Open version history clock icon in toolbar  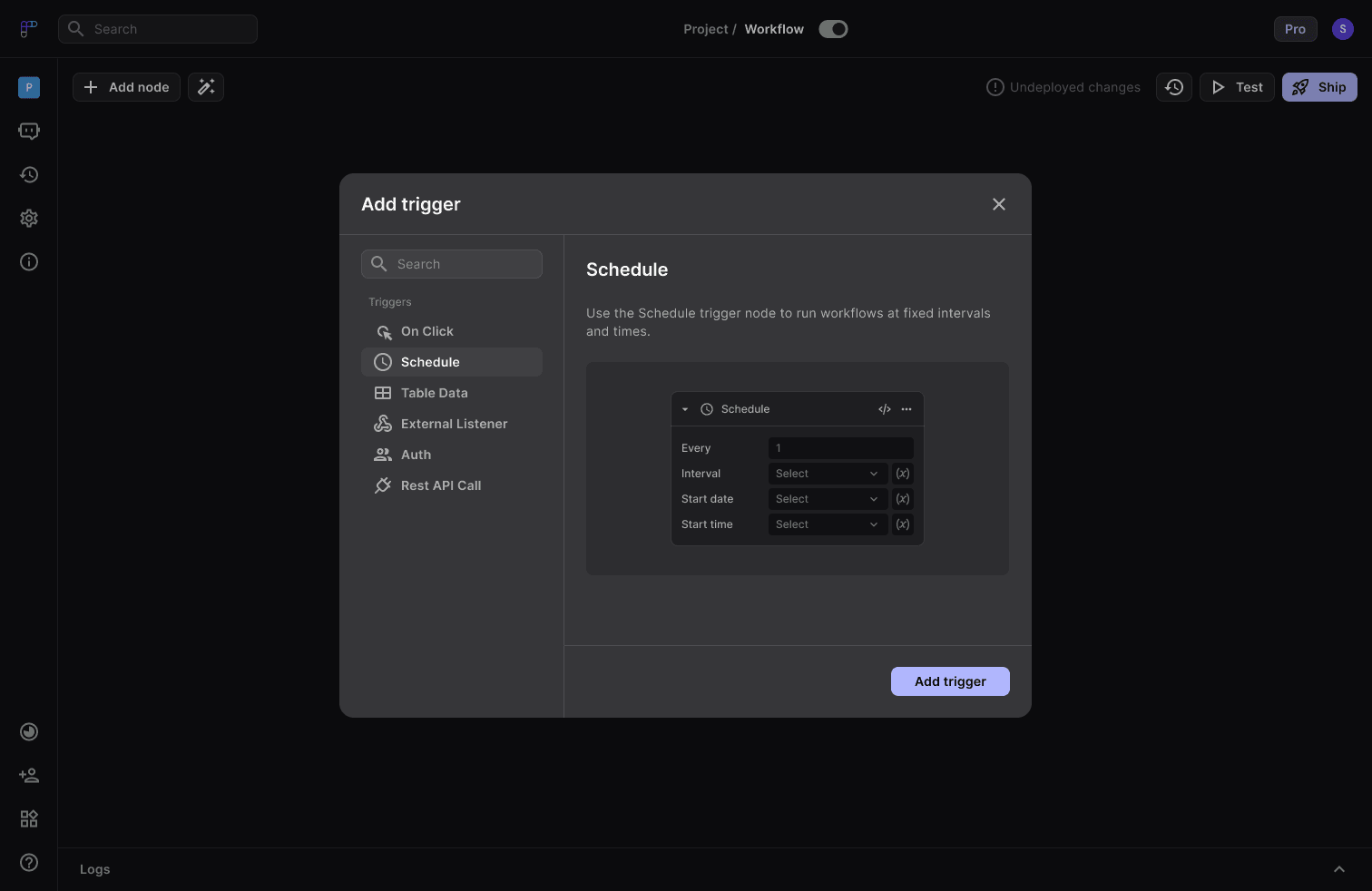pyautogui.click(x=1174, y=87)
